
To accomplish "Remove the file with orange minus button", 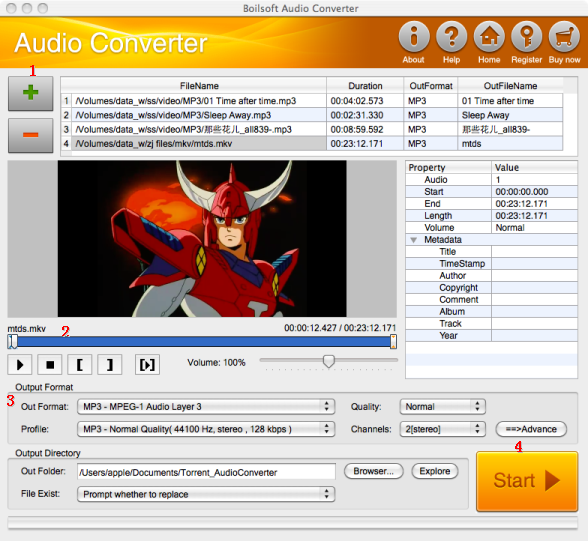I will 30,135.
